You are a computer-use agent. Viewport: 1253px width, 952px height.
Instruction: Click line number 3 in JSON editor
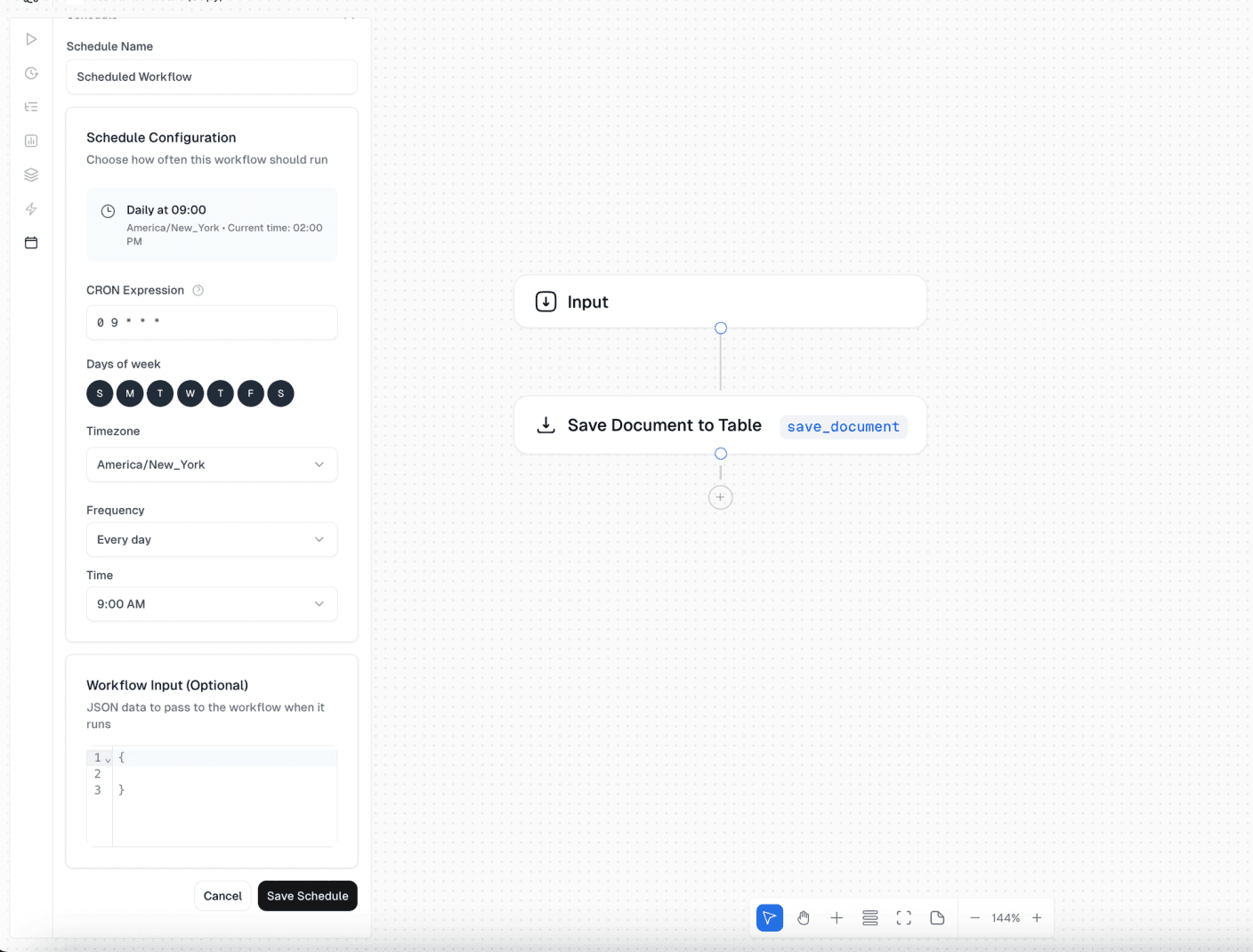[x=98, y=790]
